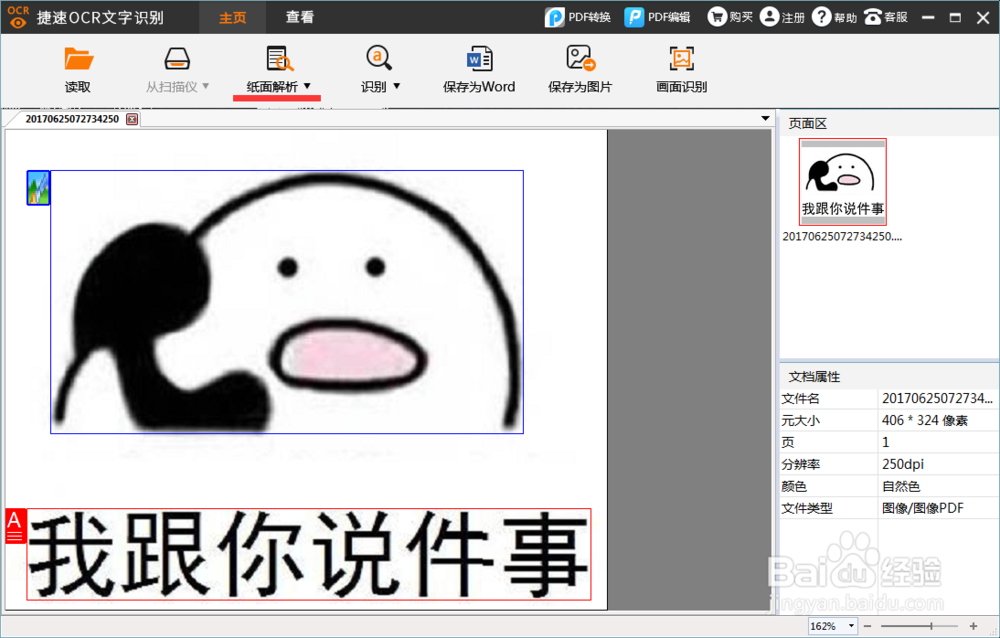Viewport: 1000px width, 638px height.
Task: Minimize the application window
Action: 929,17
